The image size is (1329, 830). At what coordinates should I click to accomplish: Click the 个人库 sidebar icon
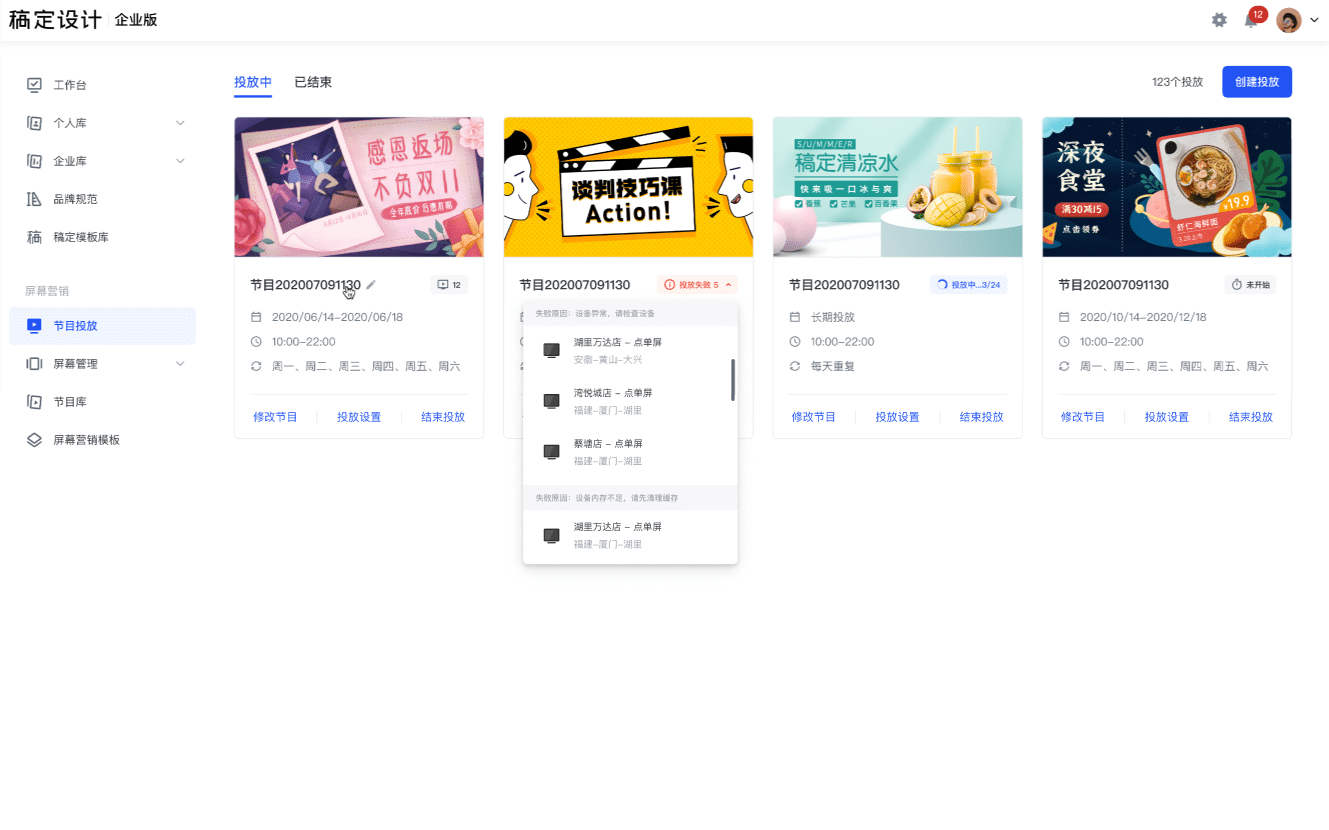[x=34, y=123]
